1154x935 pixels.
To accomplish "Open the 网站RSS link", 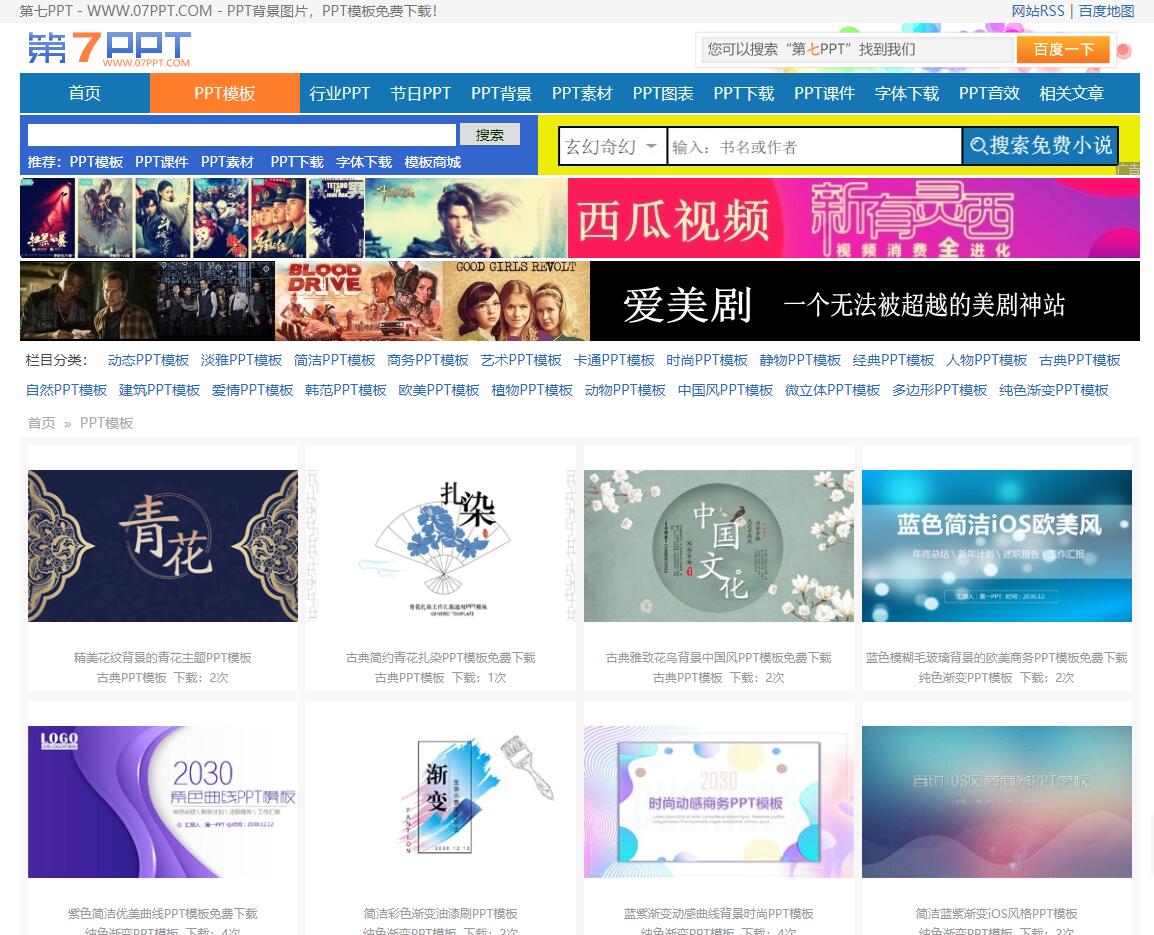I will (1038, 11).
